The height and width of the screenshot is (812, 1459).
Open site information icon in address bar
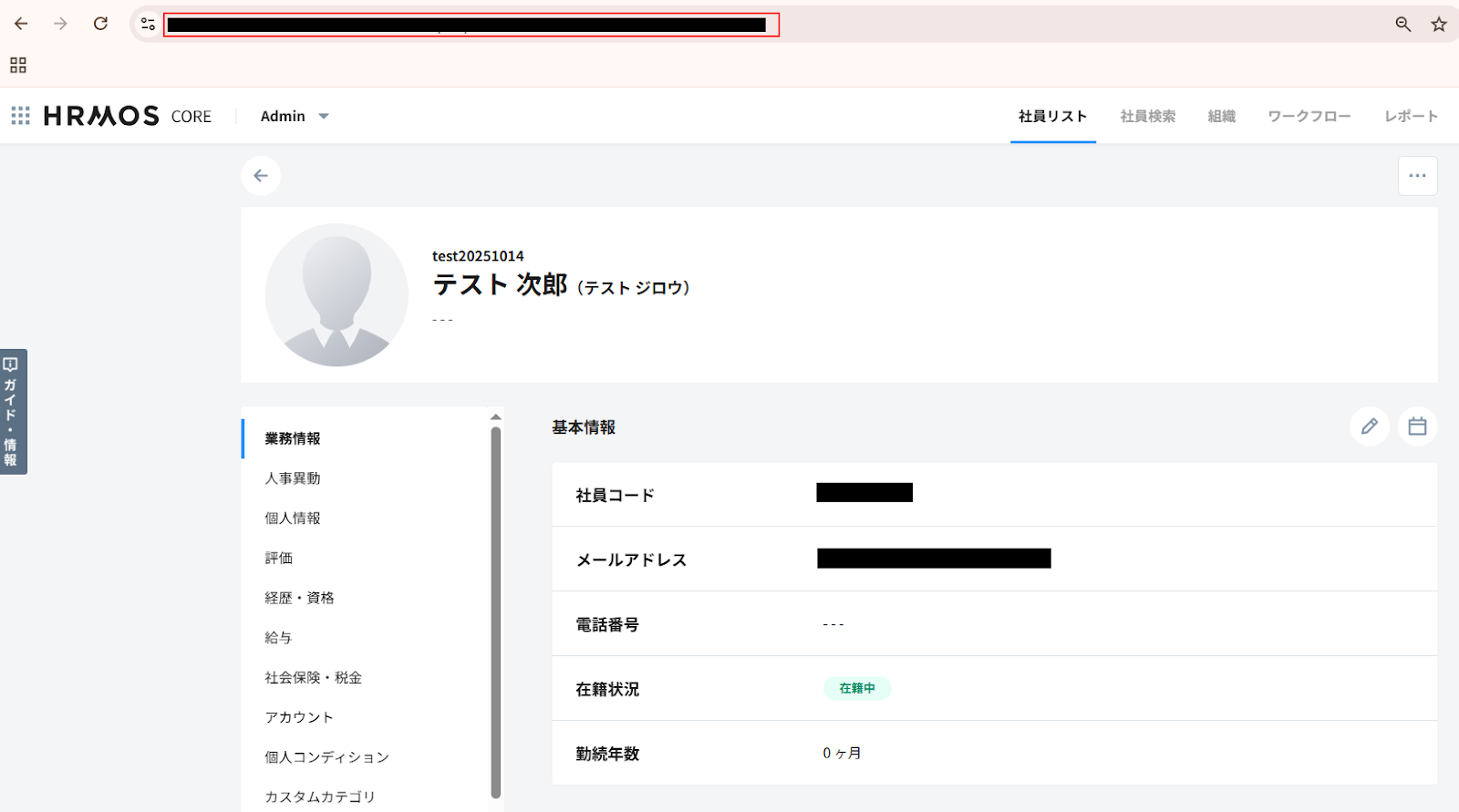(148, 25)
